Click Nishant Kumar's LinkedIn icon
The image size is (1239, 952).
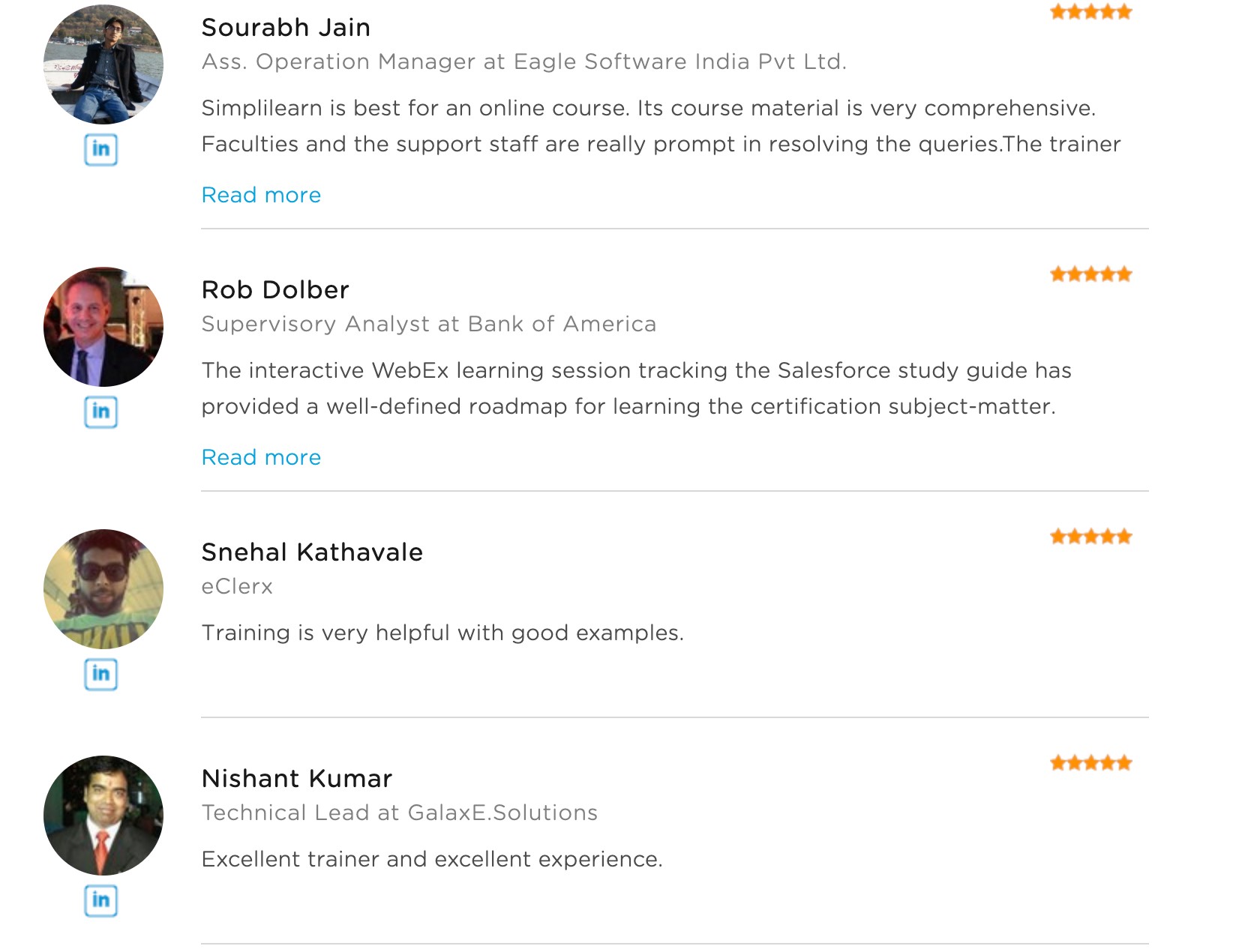[101, 900]
